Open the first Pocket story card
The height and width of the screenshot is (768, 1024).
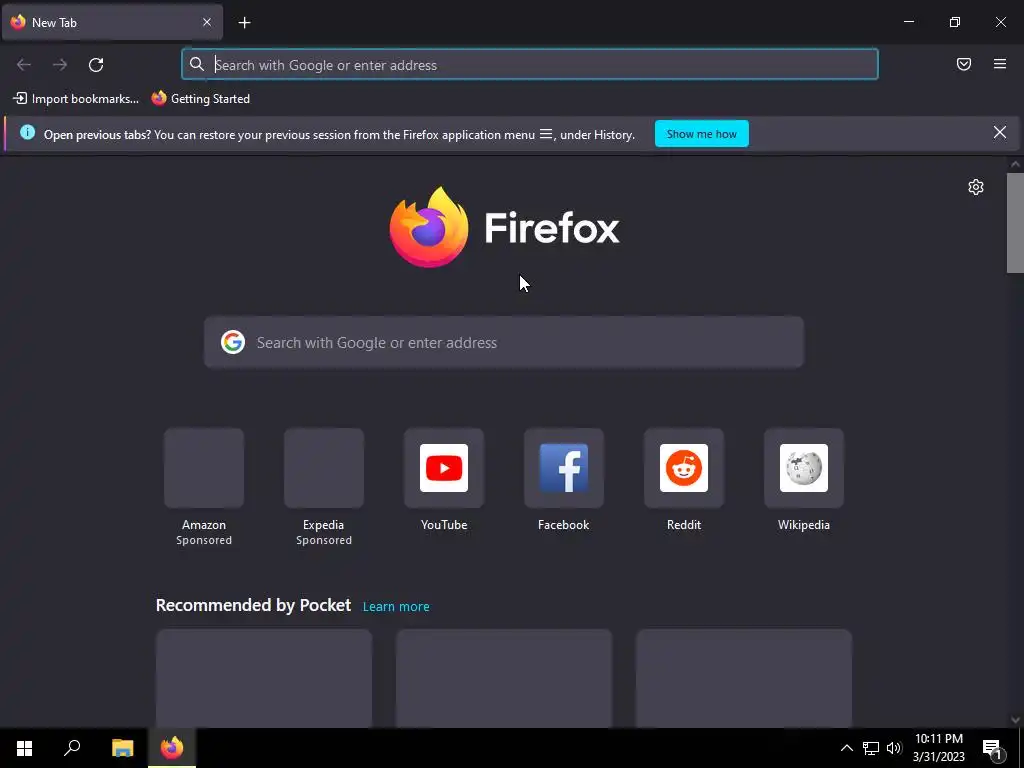click(264, 678)
